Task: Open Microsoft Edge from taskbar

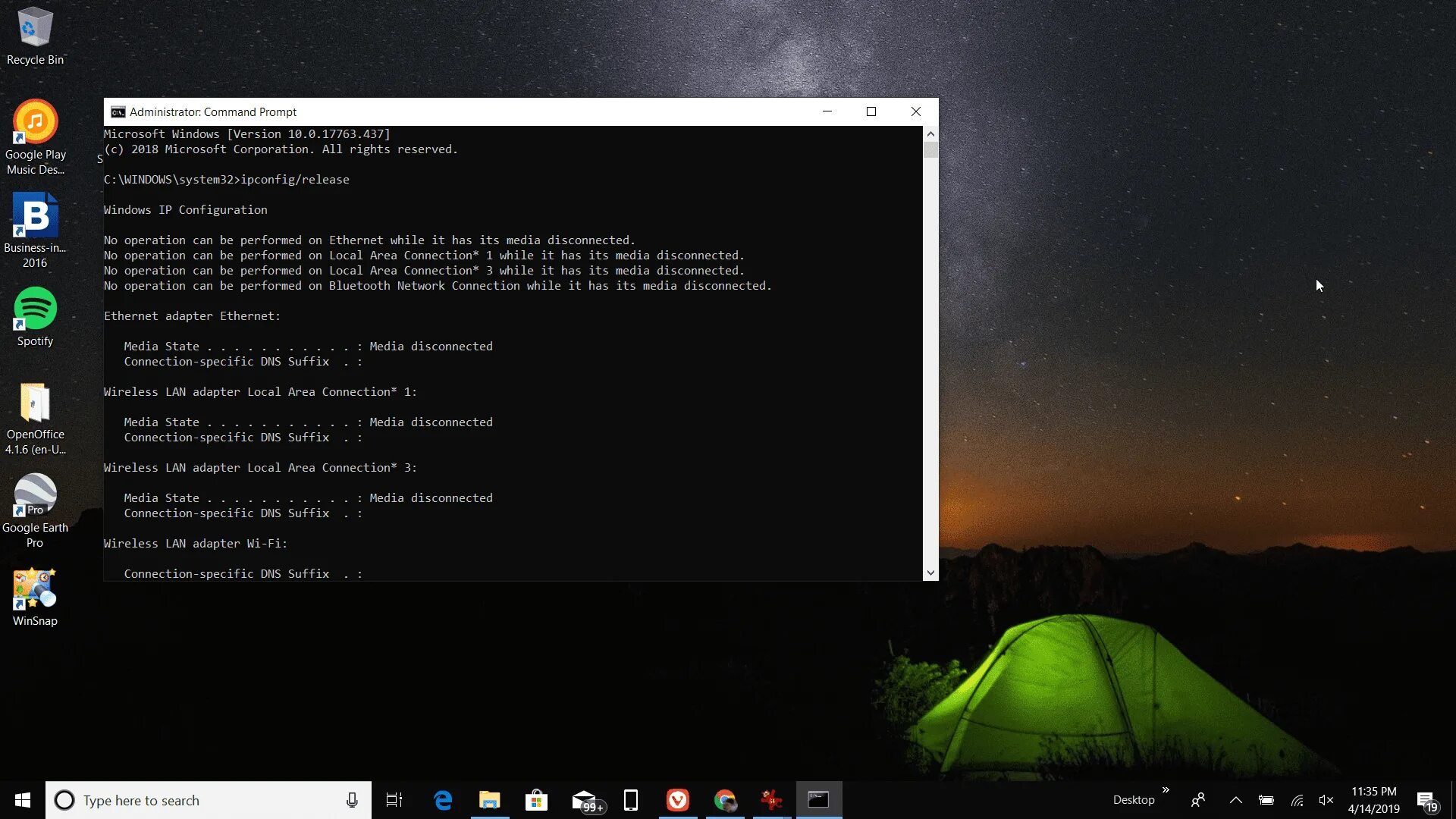Action: [443, 800]
